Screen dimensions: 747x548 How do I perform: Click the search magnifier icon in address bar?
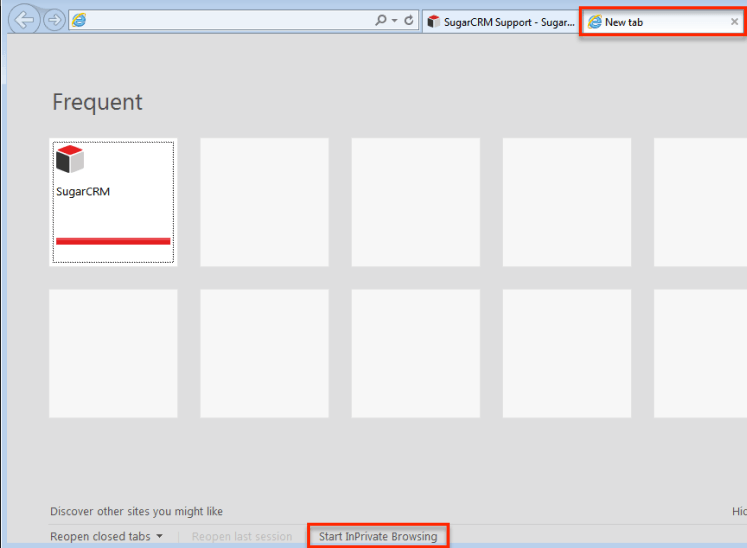point(381,20)
